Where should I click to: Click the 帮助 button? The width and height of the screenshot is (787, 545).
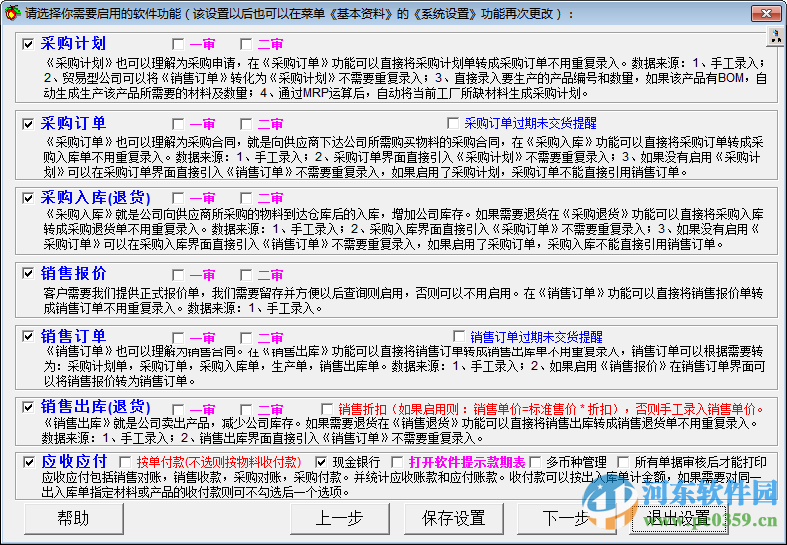[74, 518]
